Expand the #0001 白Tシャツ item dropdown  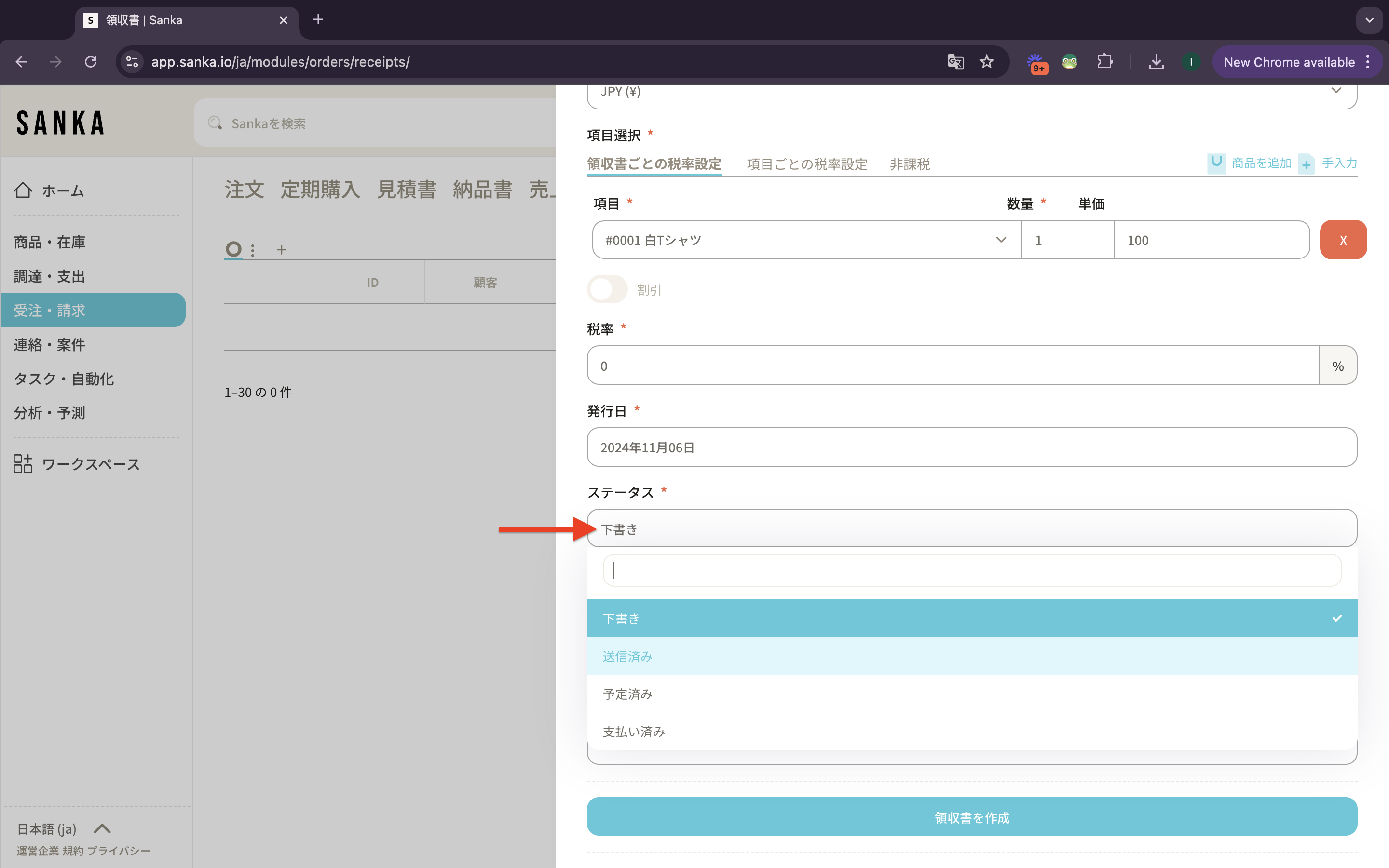(1000, 240)
